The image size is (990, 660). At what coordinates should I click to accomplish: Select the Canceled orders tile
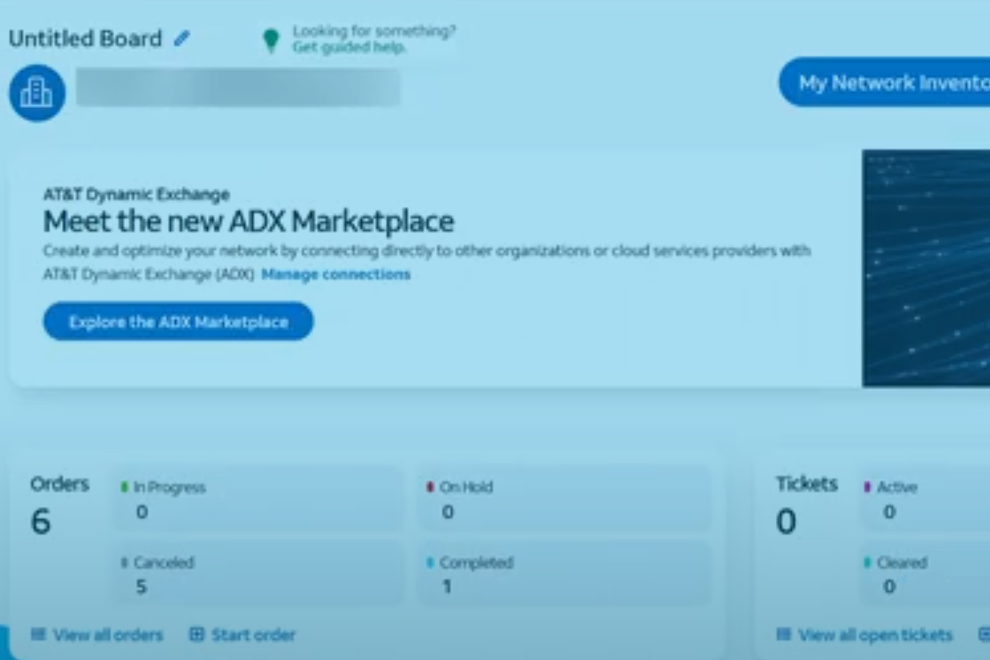(258, 573)
